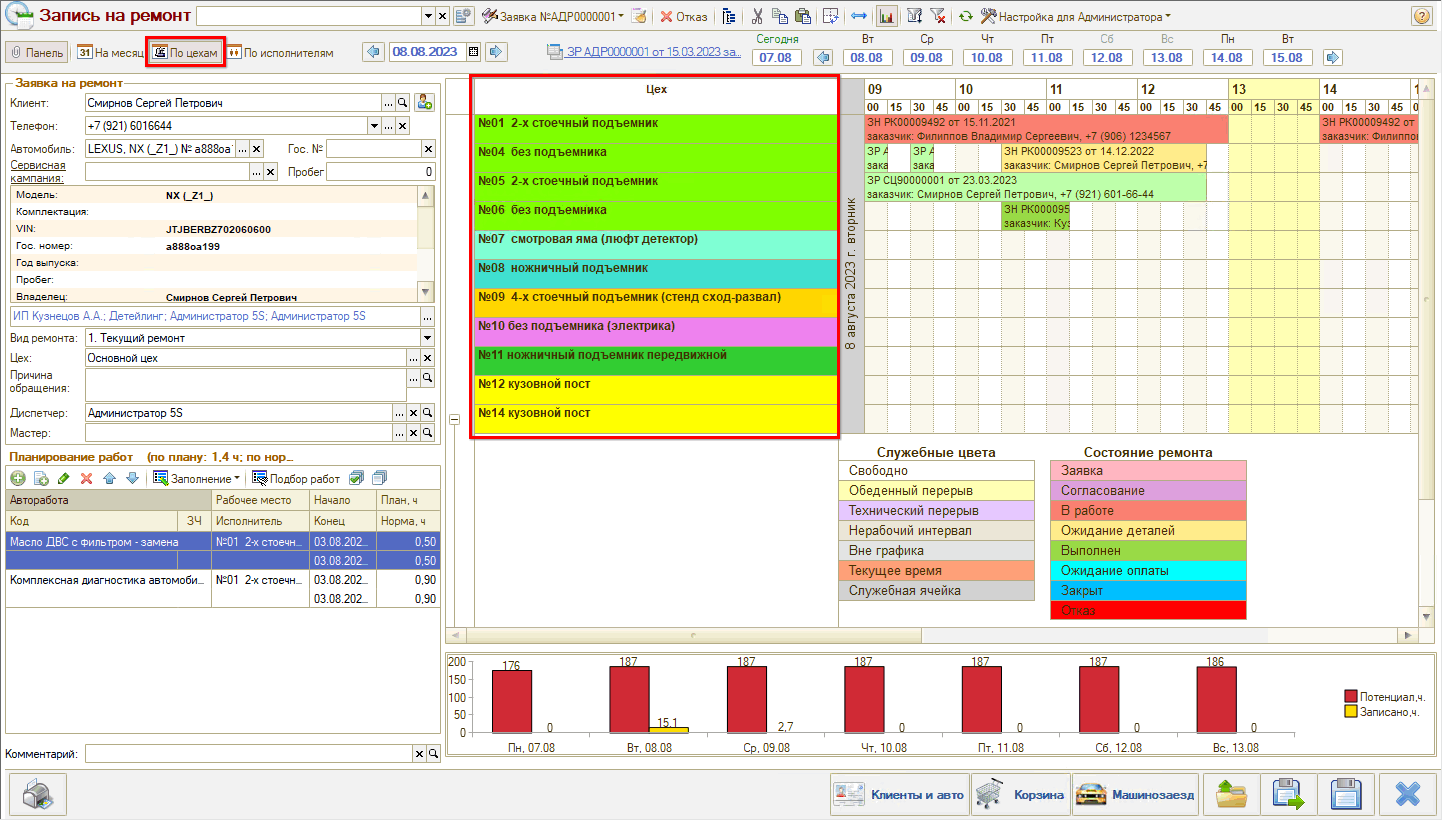Image resolution: width=1442 pixels, height=820 pixels.
Task: Click the Отказ button
Action: (684, 16)
